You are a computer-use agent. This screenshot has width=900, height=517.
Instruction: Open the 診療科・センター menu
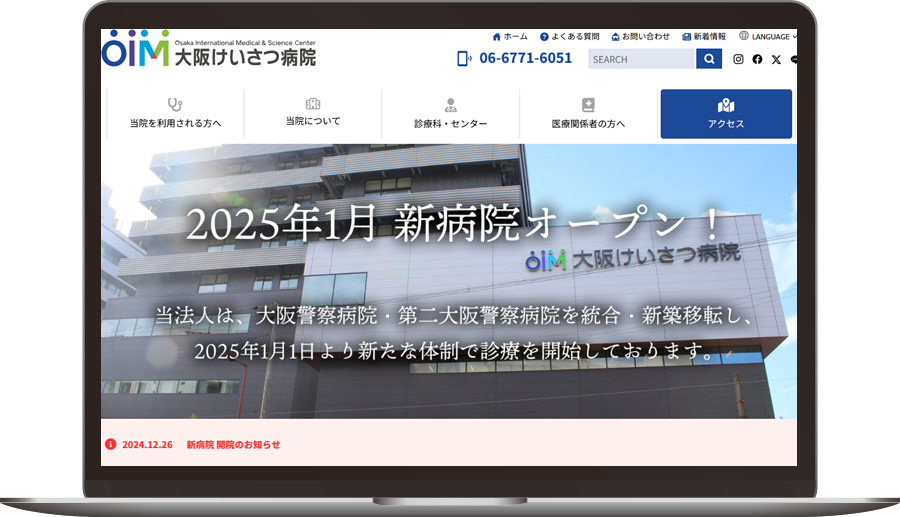tap(450, 114)
